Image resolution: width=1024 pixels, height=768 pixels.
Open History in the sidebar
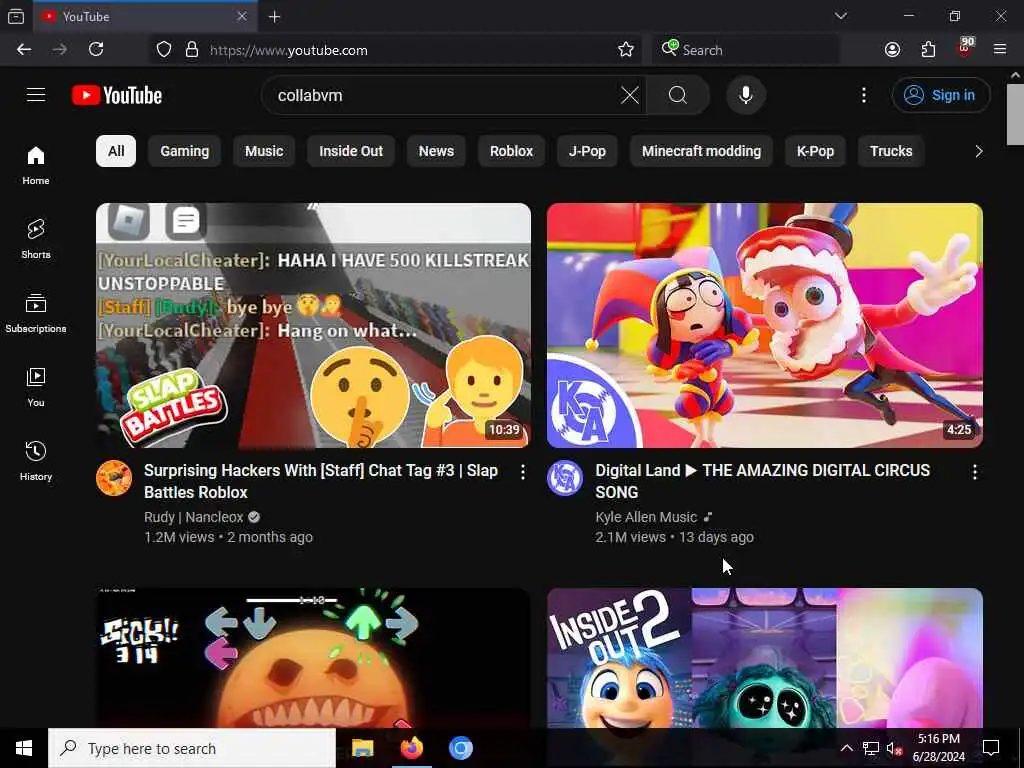[x=36, y=461]
